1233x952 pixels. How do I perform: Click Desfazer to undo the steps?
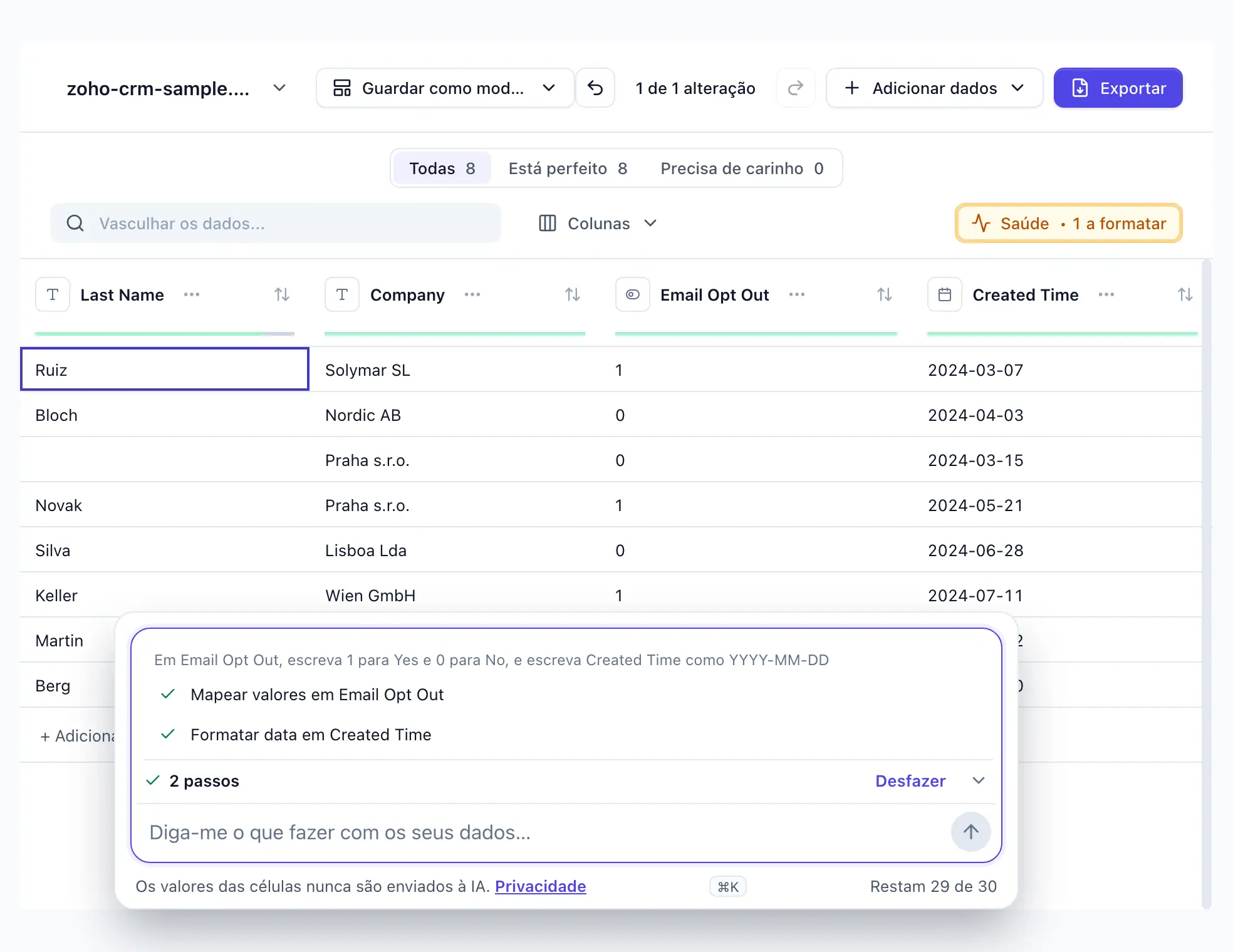click(910, 781)
